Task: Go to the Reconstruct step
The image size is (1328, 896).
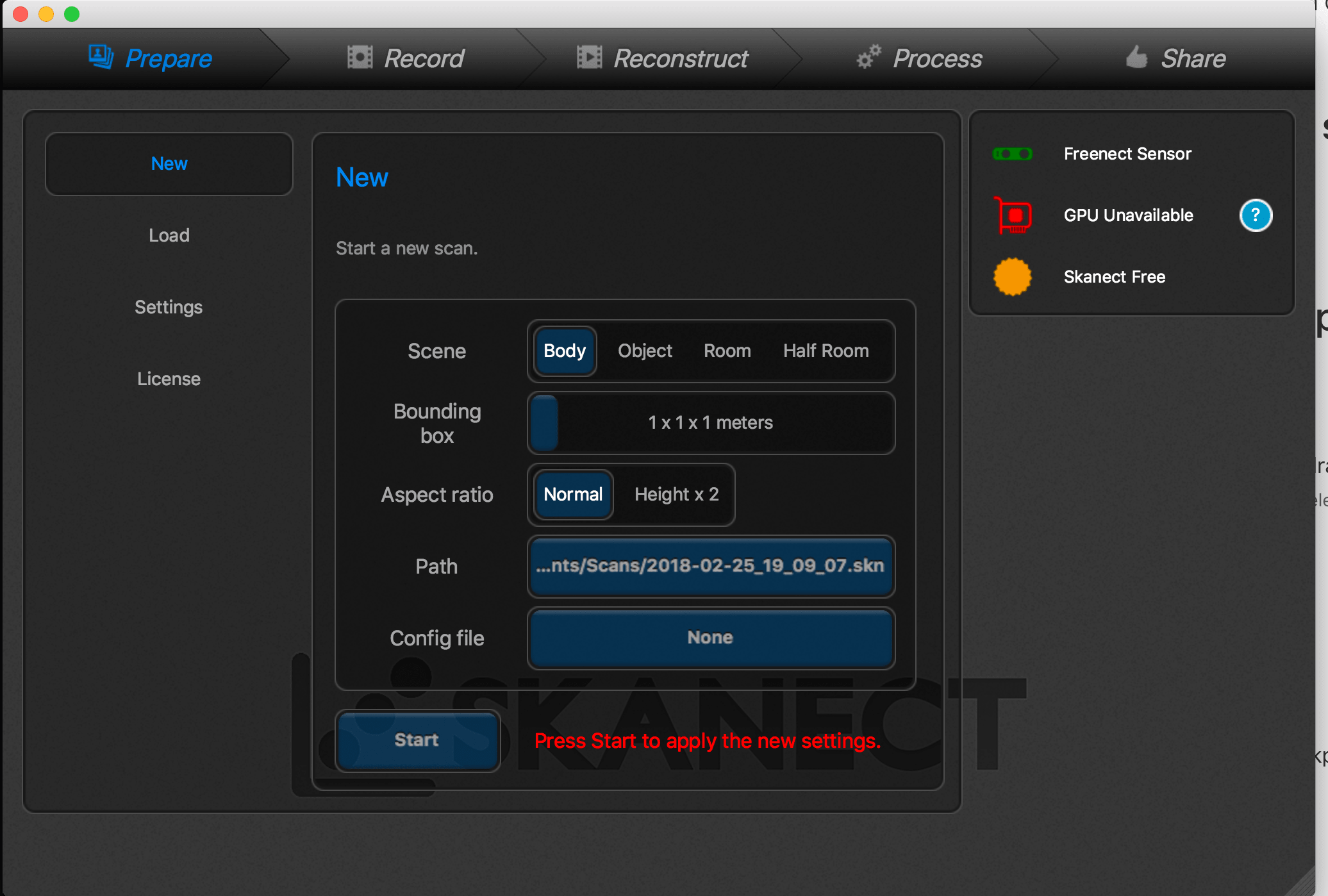Action: point(662,58)
